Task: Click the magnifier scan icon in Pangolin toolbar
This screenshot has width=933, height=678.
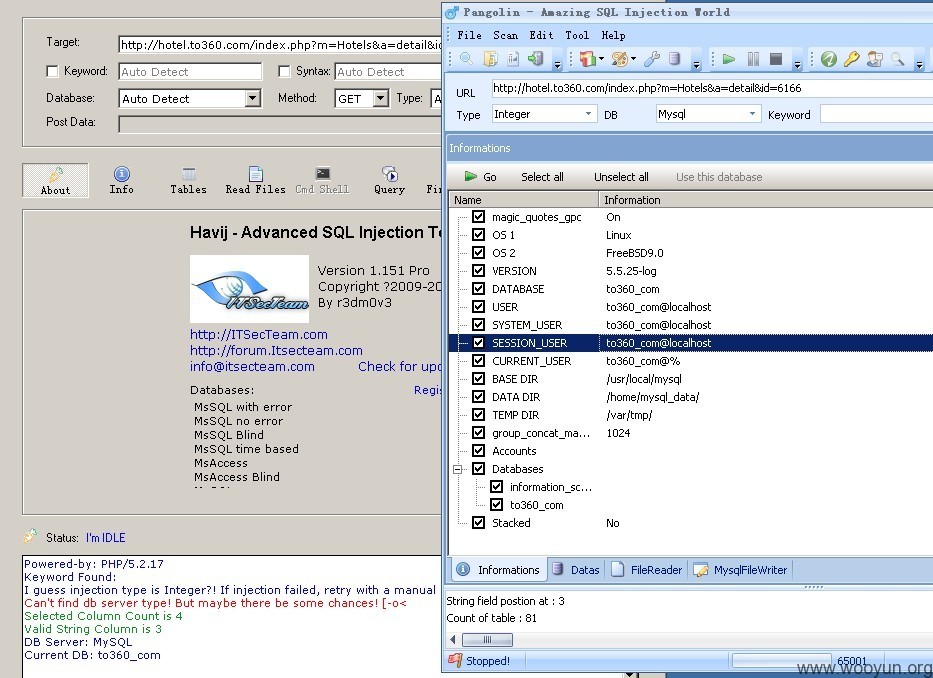Action: click(x=466, y=58)
